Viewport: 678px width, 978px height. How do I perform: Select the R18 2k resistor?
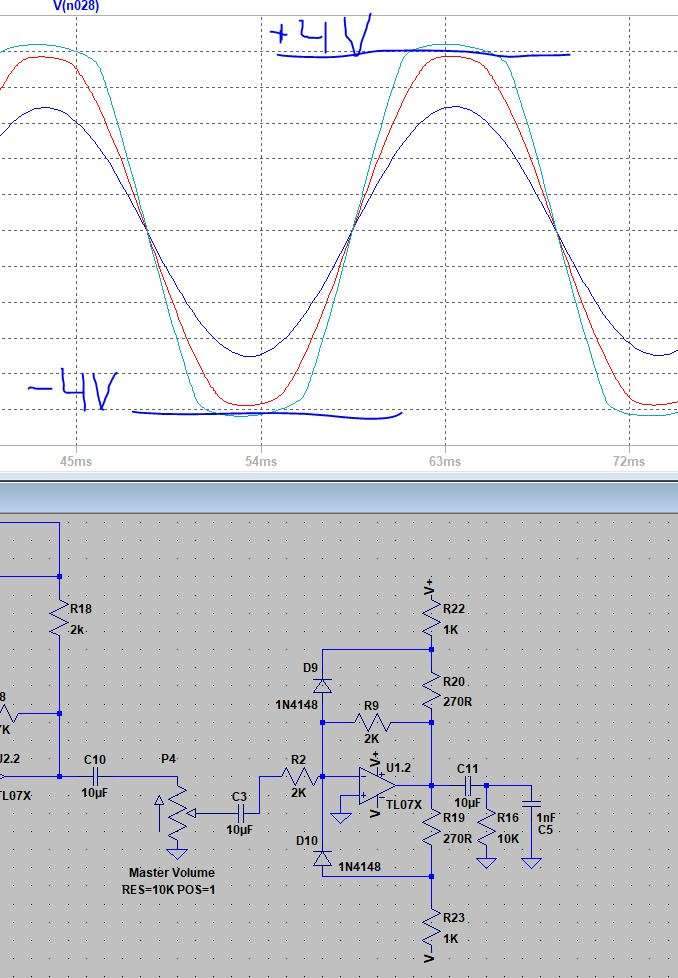pos(60,622)
